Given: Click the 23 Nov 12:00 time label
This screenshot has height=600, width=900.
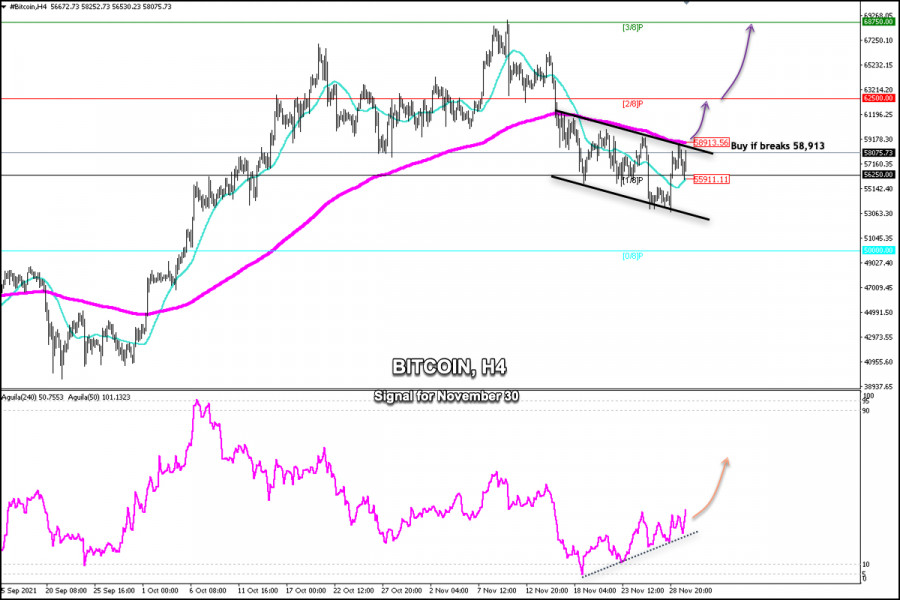Looking at the screenshot, I should coord(643,590).
